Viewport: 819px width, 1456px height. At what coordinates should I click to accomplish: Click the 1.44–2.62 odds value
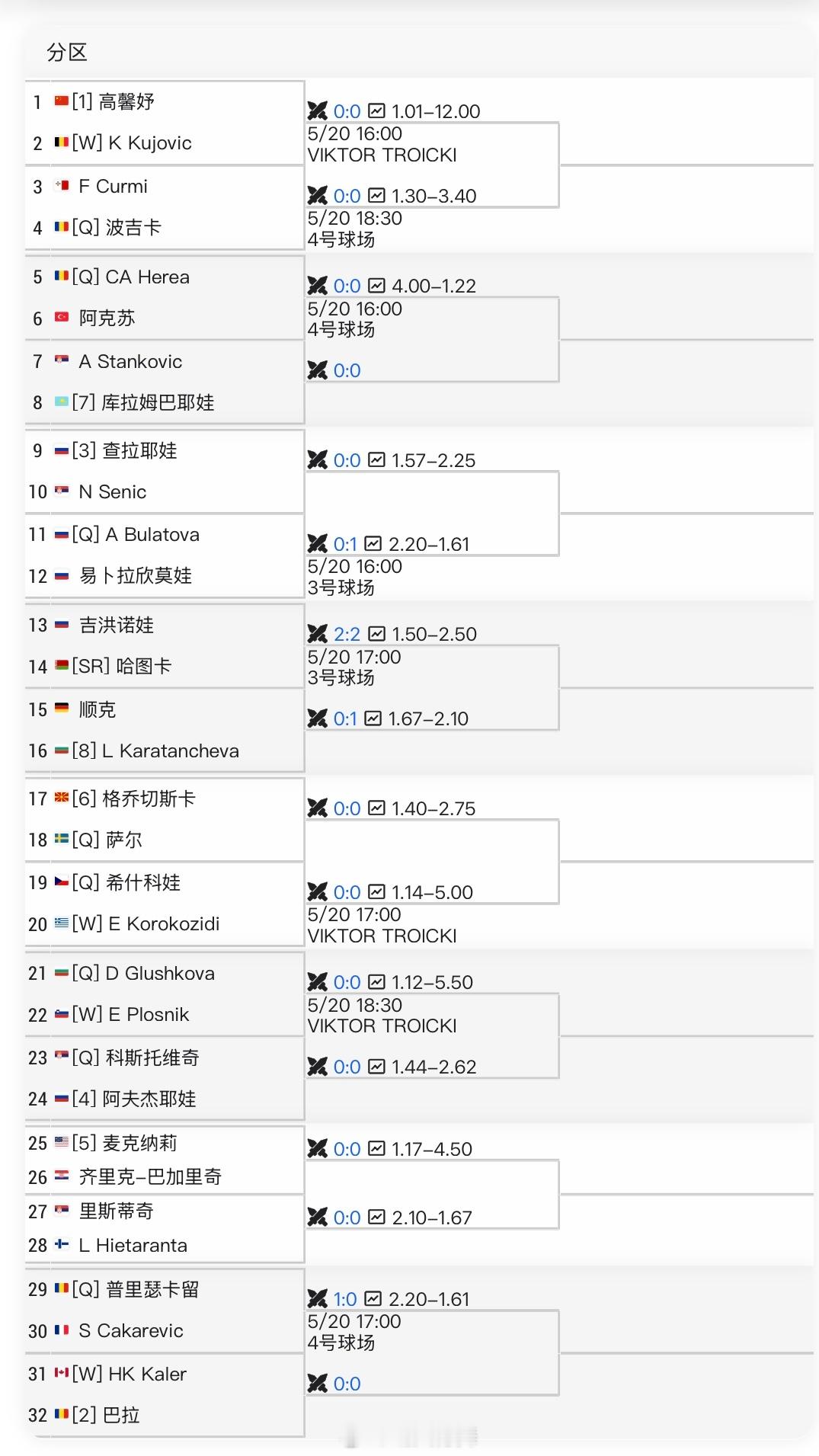coord(433,1067)
